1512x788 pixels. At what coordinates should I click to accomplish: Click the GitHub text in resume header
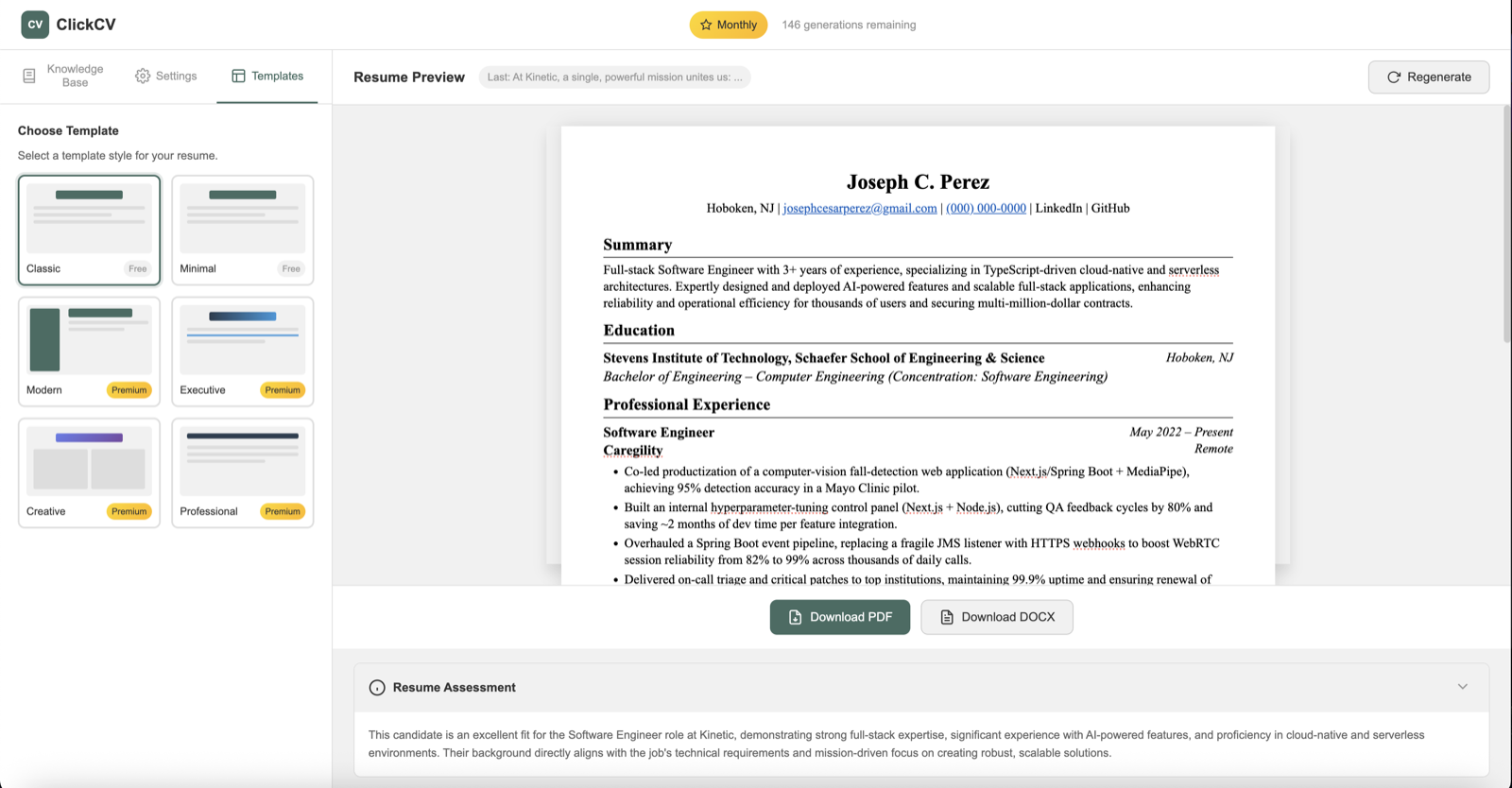coord(1110,208)
